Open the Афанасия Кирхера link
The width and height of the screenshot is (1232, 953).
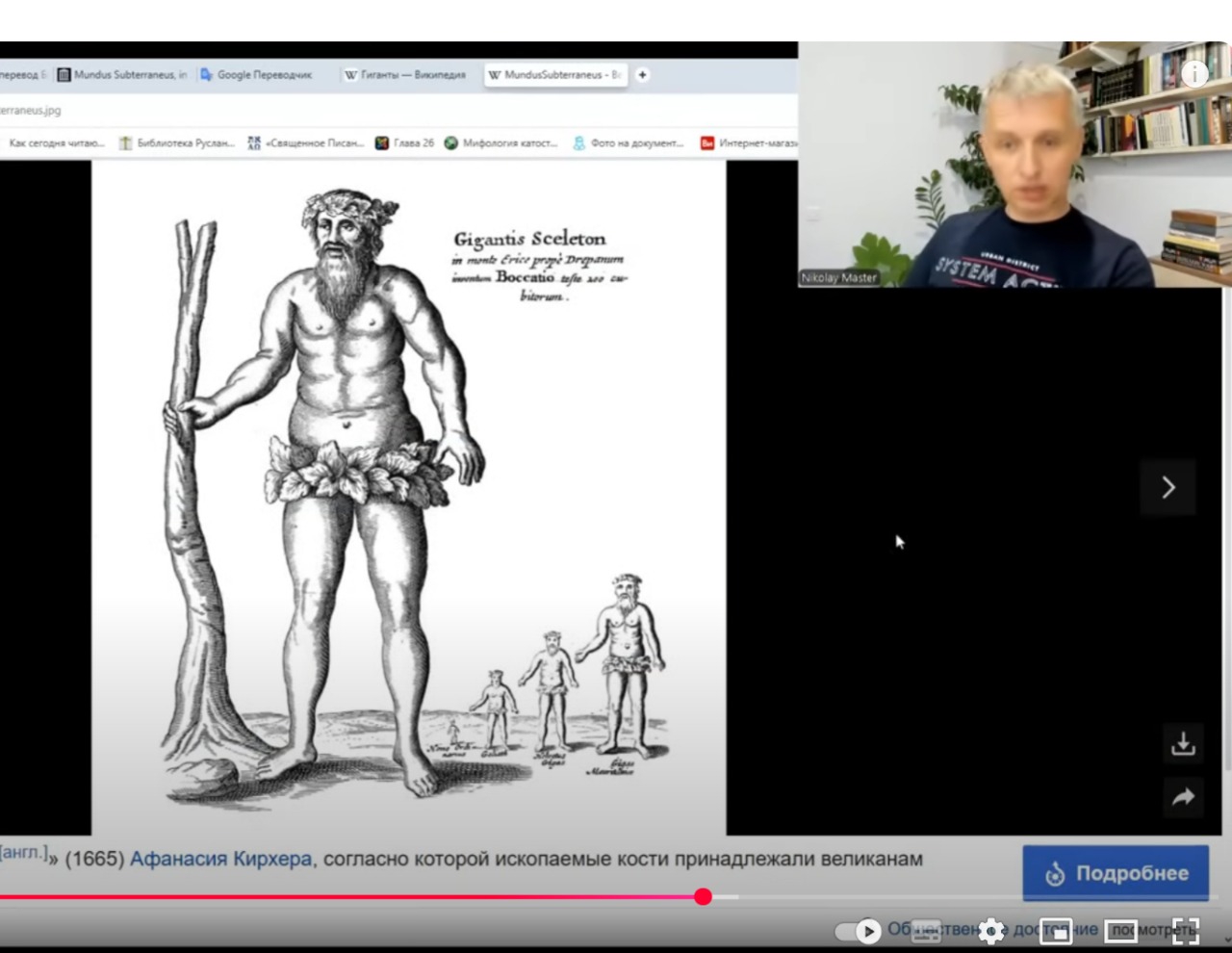[220, 859]
